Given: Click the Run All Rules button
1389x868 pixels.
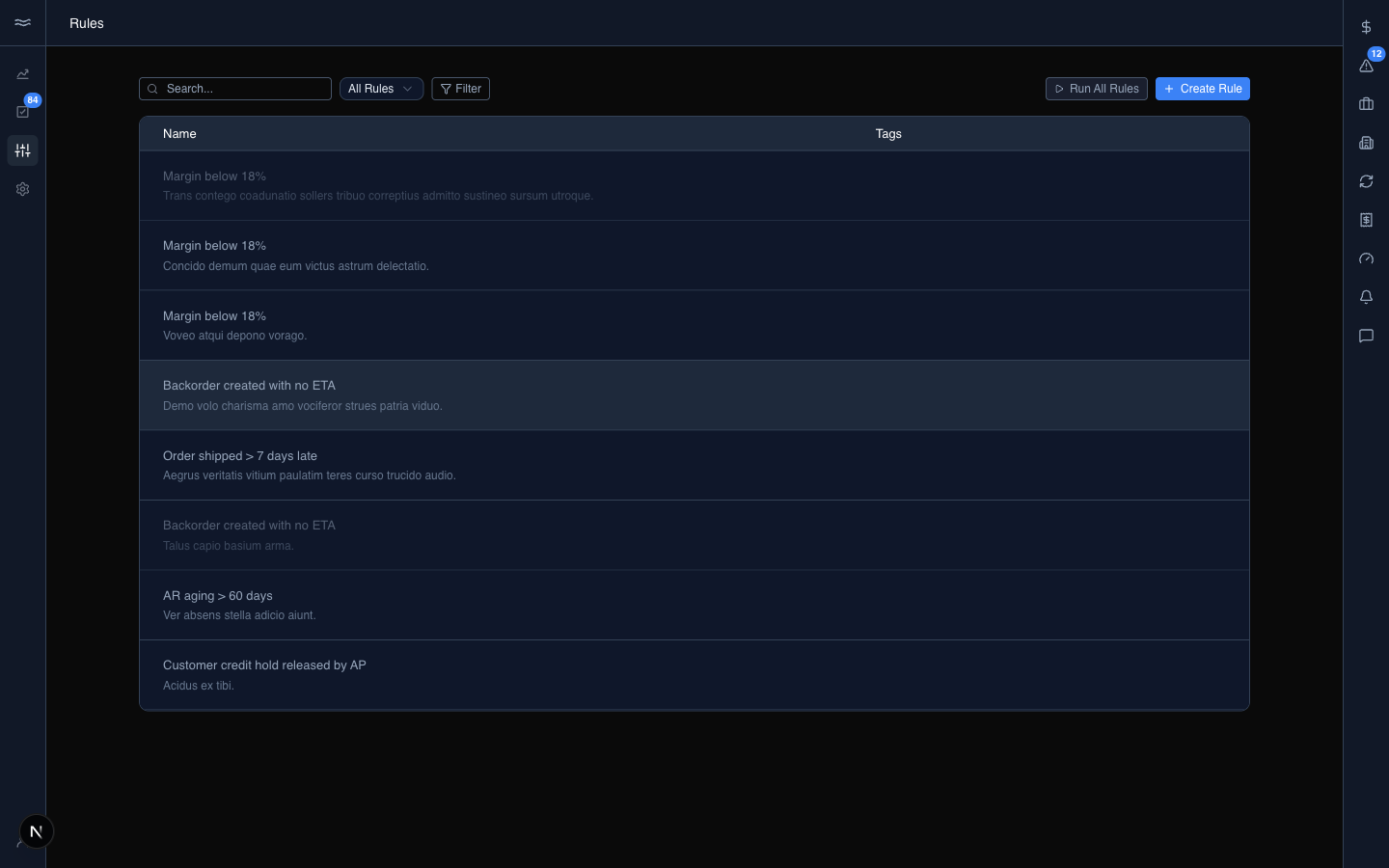Looking at the screenshot, I should click(1096, 89).
